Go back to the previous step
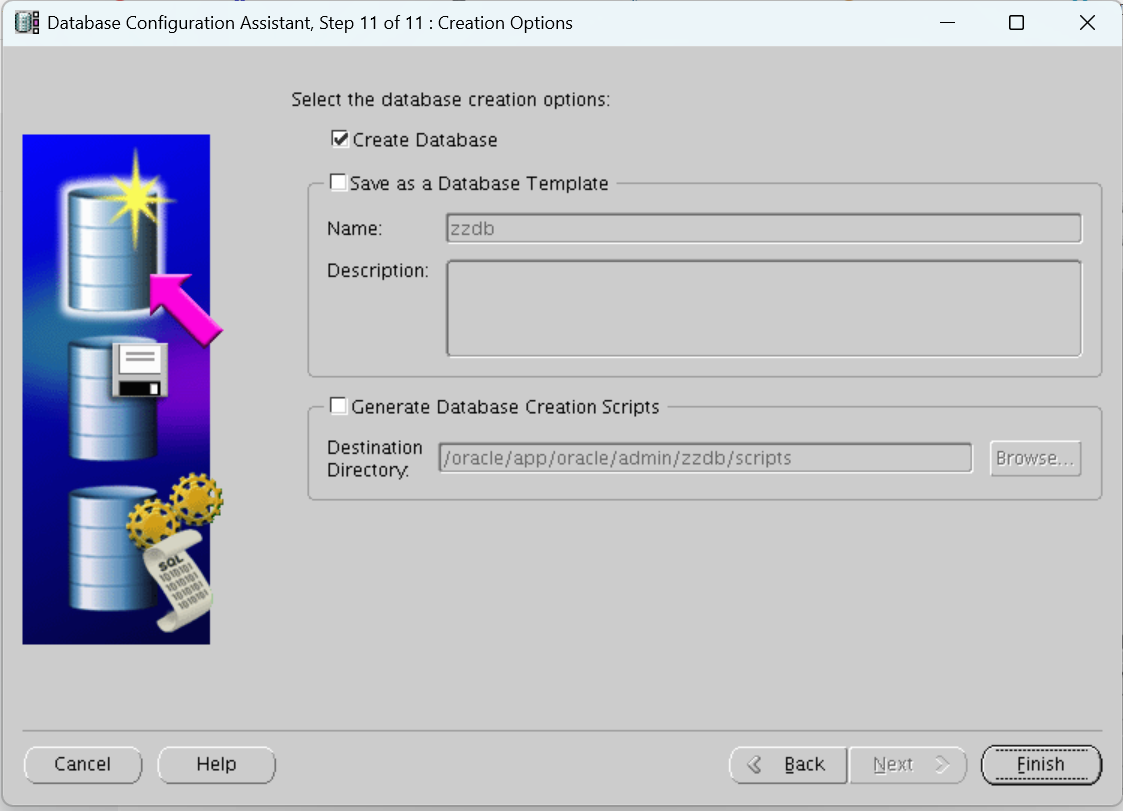 click(x=788, y=764)
